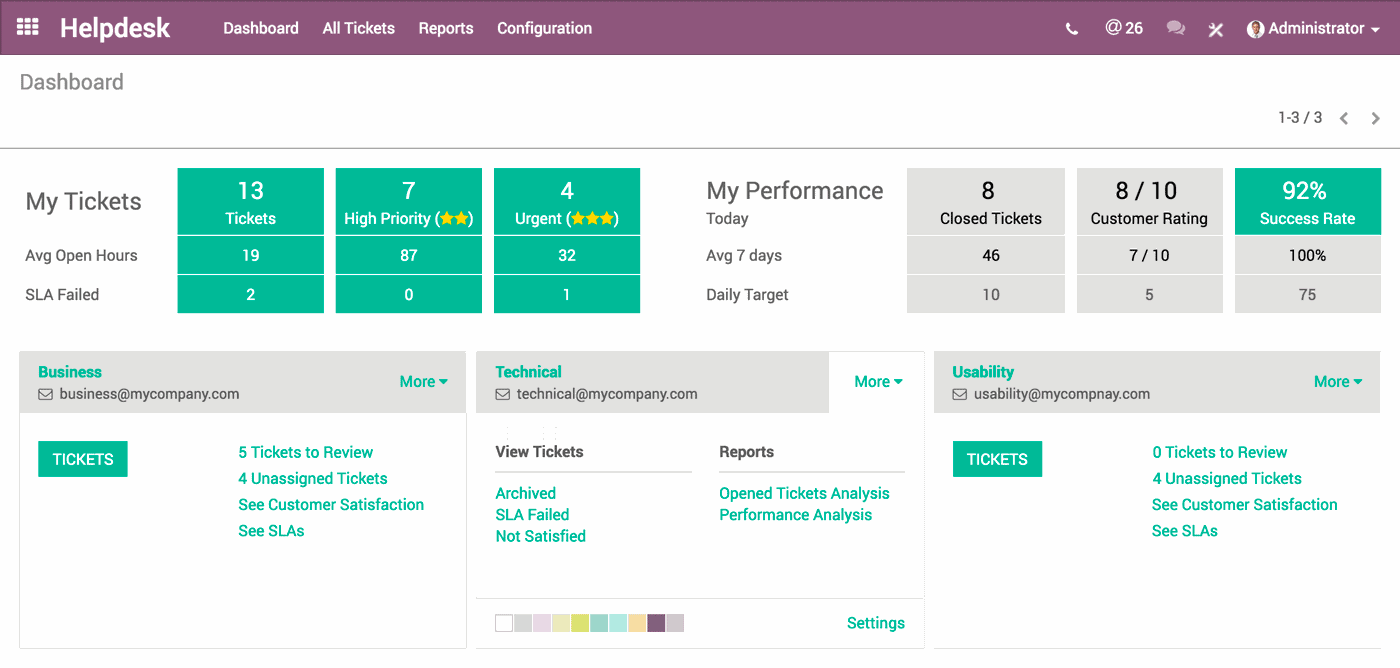Go to the next page with the right arrow
The image size is (1400, 668).
click(1375, 117)
